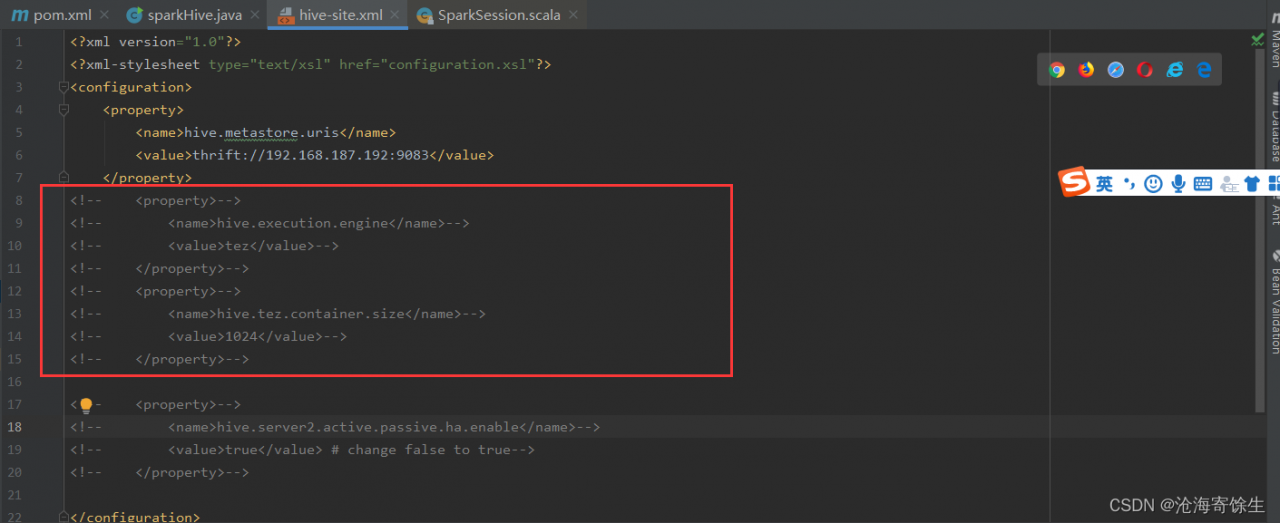
Task: Toggle Sogou voice input microphone
Action: pyautogui.click(x=1179, y=184)
